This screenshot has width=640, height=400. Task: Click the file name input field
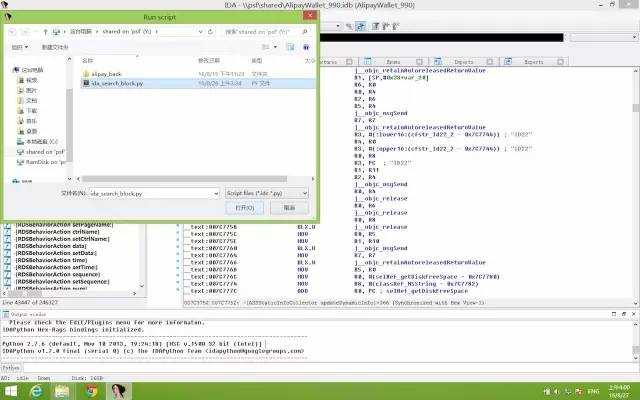(151, 193)
